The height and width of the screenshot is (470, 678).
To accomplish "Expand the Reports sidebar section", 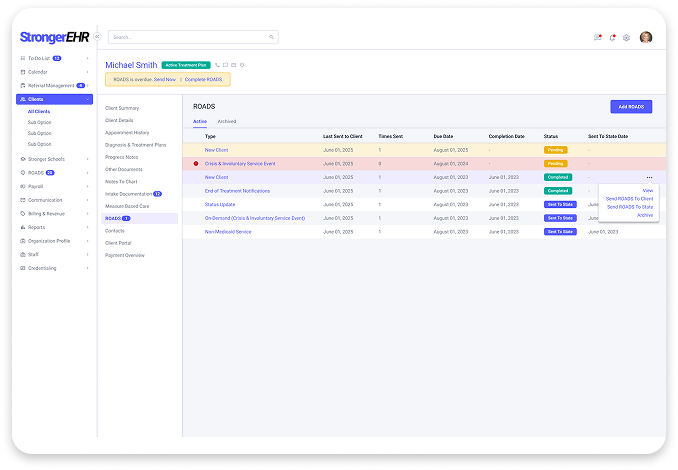I will (88, 227).
